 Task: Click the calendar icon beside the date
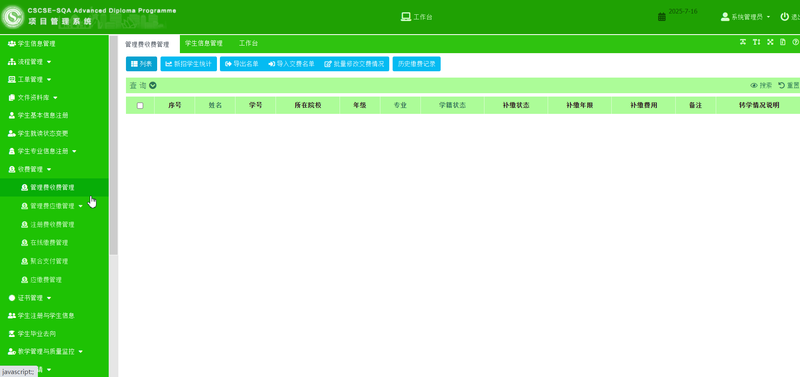(x=662, y=17)
